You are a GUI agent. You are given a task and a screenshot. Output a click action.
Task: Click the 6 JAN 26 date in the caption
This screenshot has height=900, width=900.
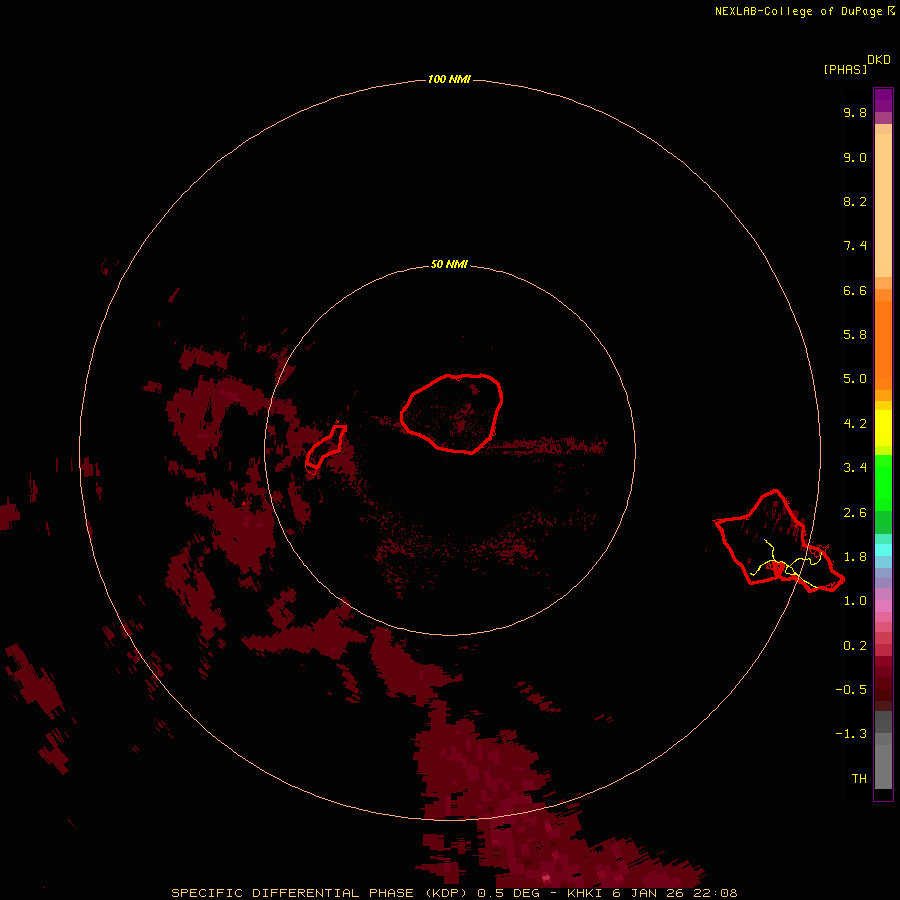coord(649,893)
